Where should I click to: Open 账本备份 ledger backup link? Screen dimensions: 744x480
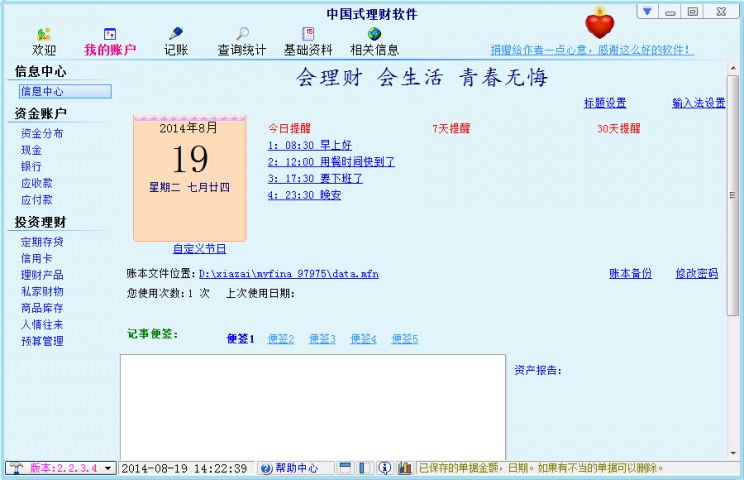[x=631, y=273]
